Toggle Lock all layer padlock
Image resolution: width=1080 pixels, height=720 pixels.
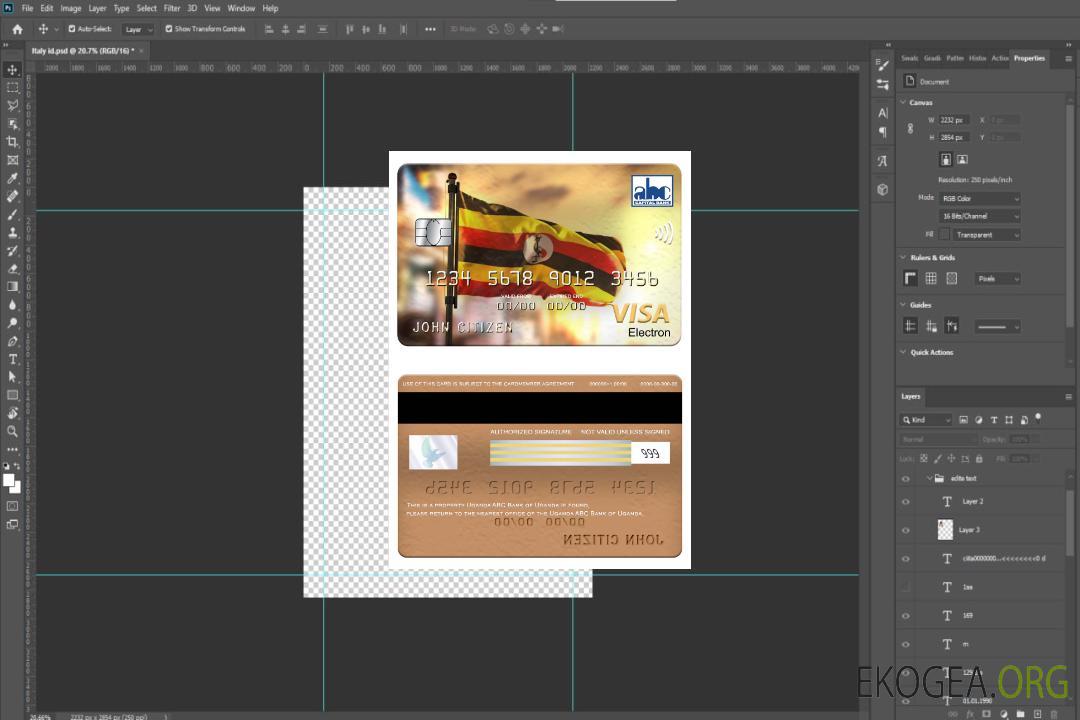979,458
